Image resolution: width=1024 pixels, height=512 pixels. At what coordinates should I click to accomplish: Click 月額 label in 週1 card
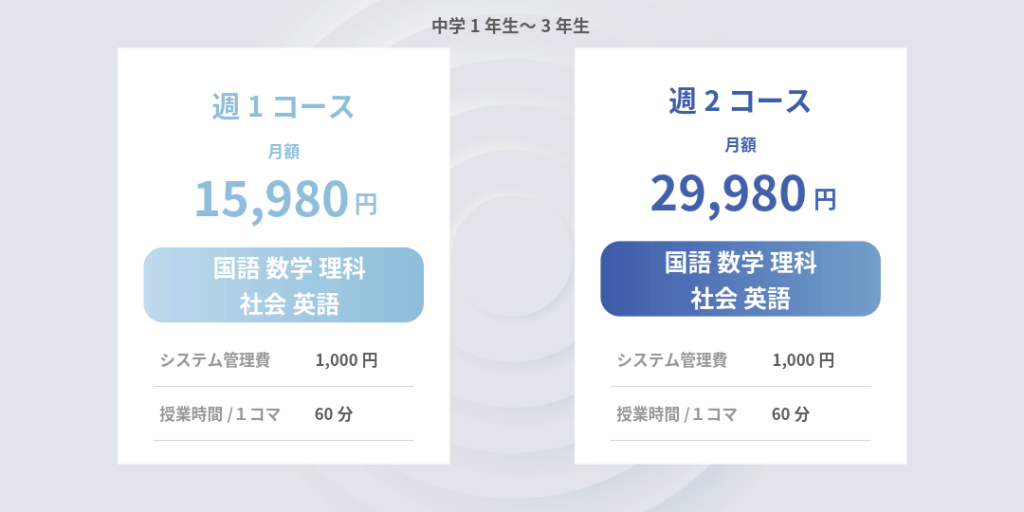point(283,152)
